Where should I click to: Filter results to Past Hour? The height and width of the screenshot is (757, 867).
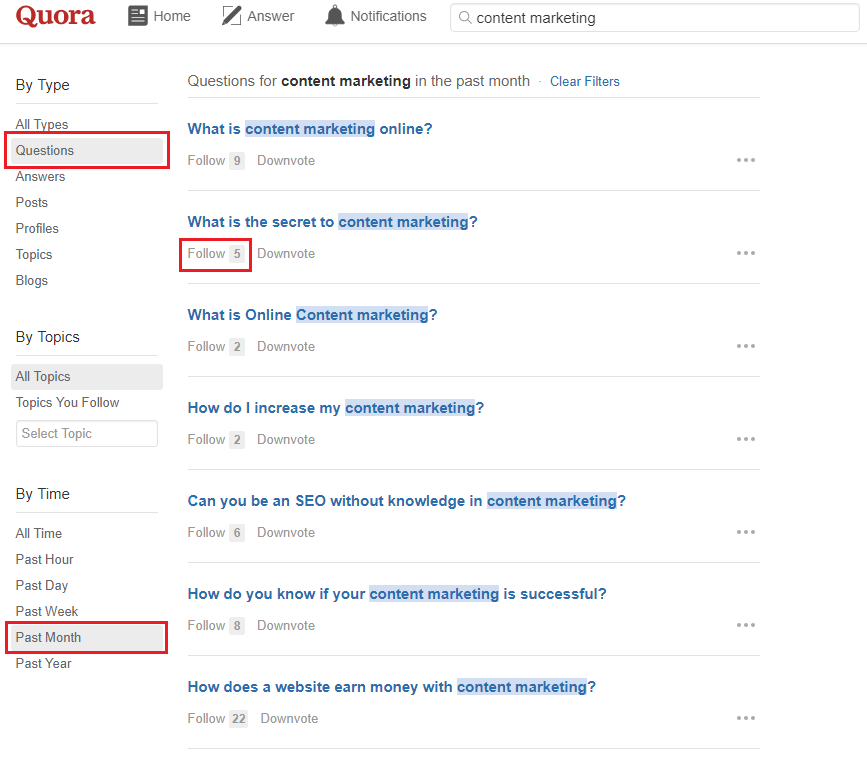pos(44,560)
